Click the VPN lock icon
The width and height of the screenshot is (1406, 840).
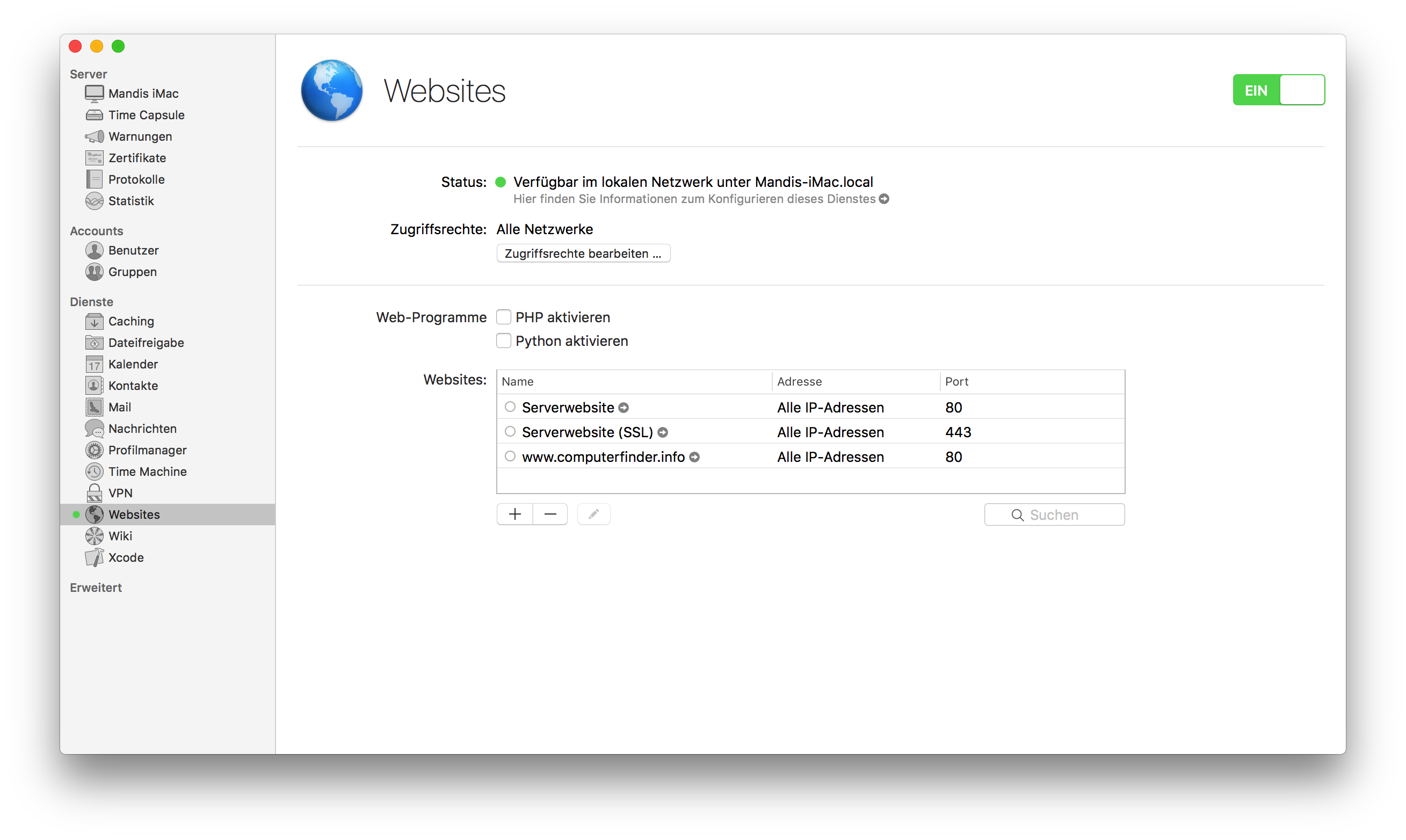coord(94,493)
